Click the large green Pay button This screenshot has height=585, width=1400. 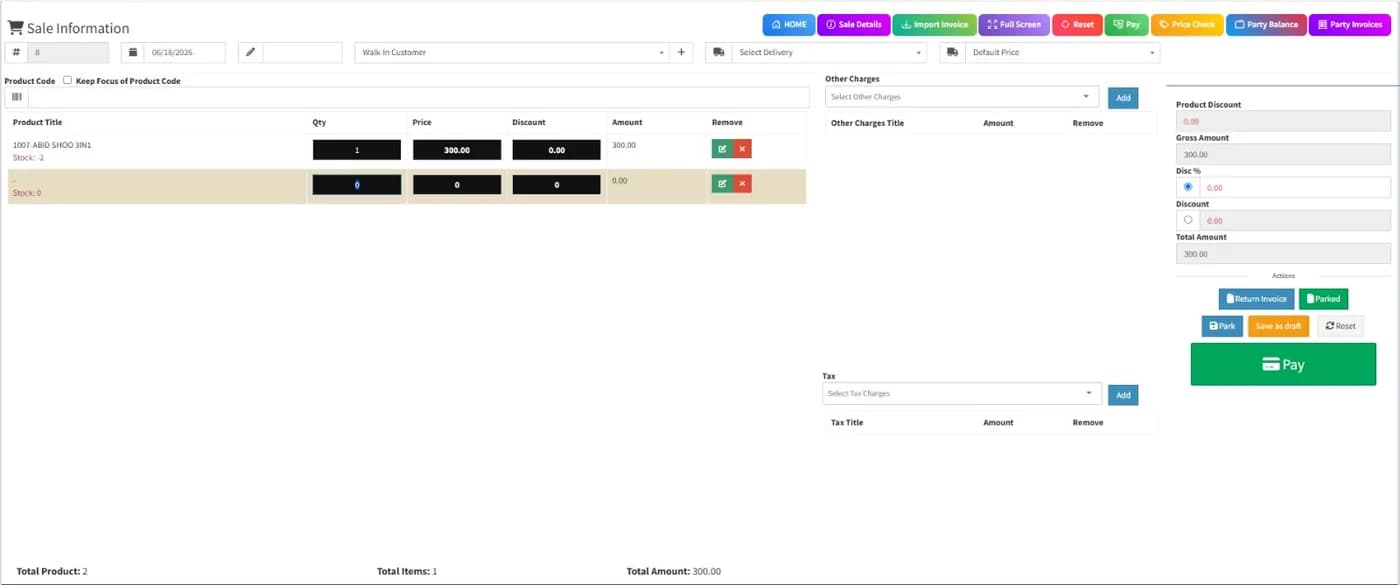point(1283,364)
